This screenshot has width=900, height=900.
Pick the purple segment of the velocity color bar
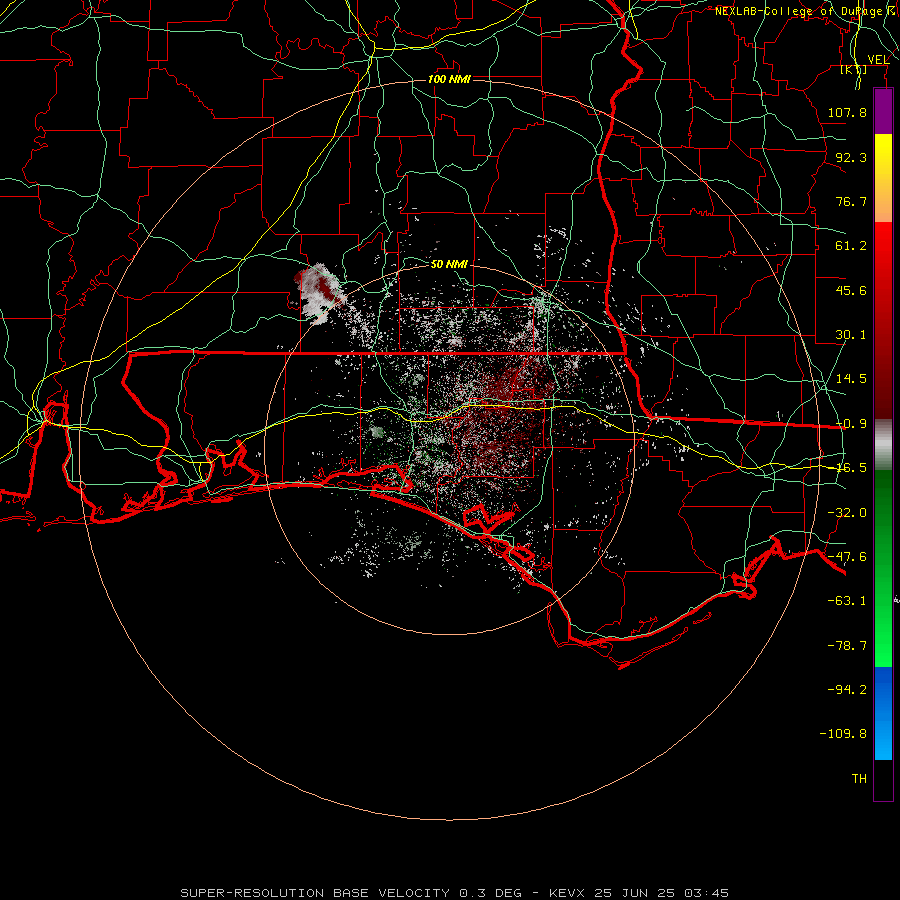coord(883,111)
